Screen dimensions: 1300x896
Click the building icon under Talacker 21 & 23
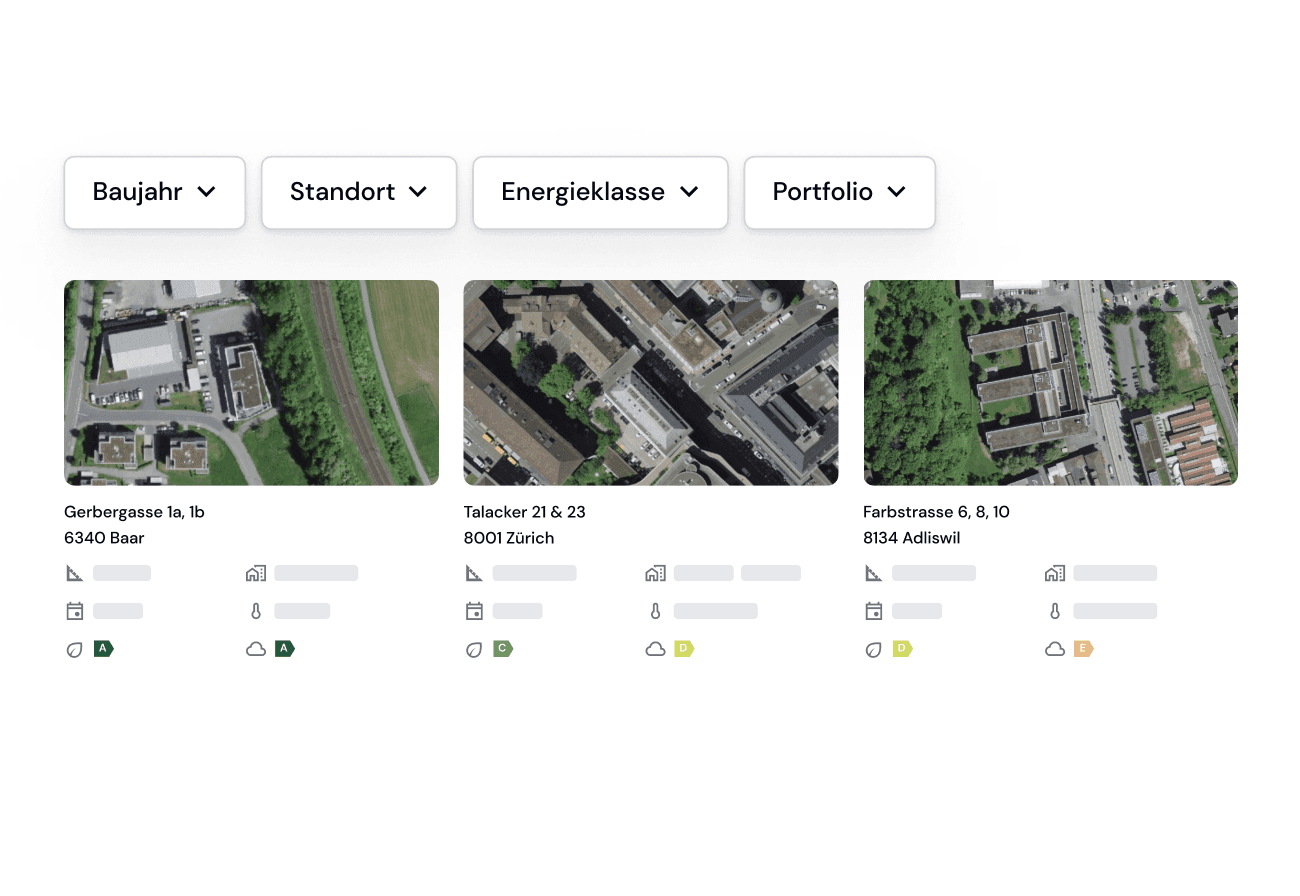655,573
